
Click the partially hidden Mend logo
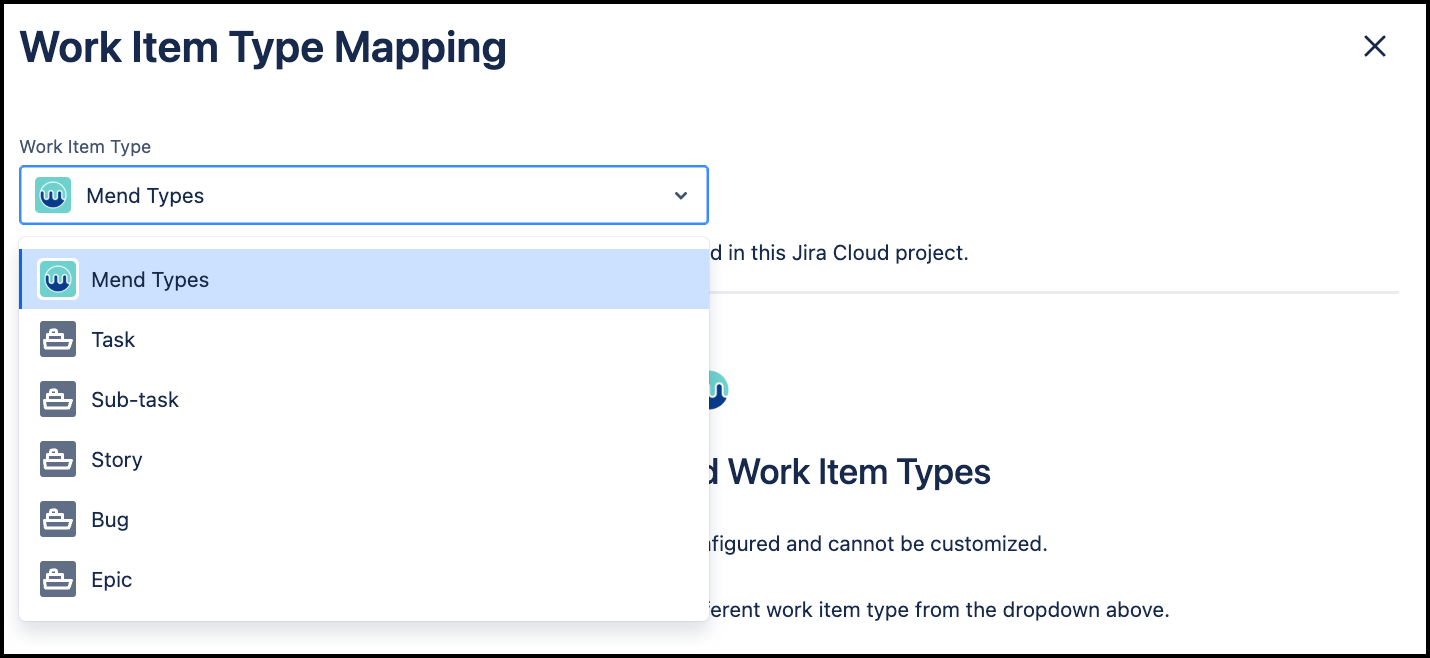[718, 389]
